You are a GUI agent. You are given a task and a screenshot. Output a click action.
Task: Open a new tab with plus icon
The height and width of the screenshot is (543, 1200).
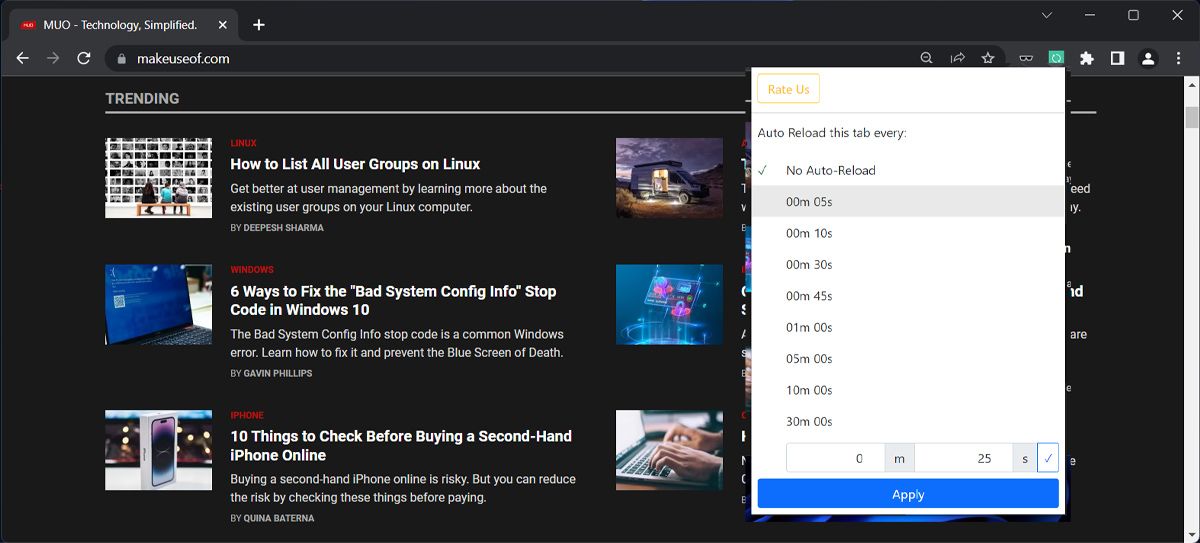[259, 24]
